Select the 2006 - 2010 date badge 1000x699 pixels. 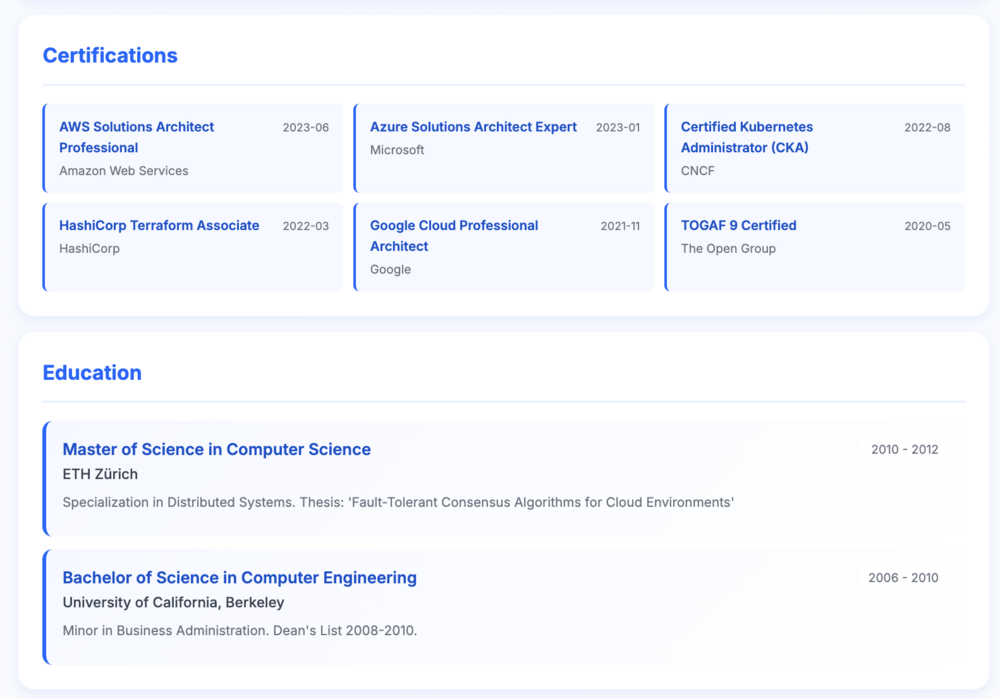(x=903, y=578)
